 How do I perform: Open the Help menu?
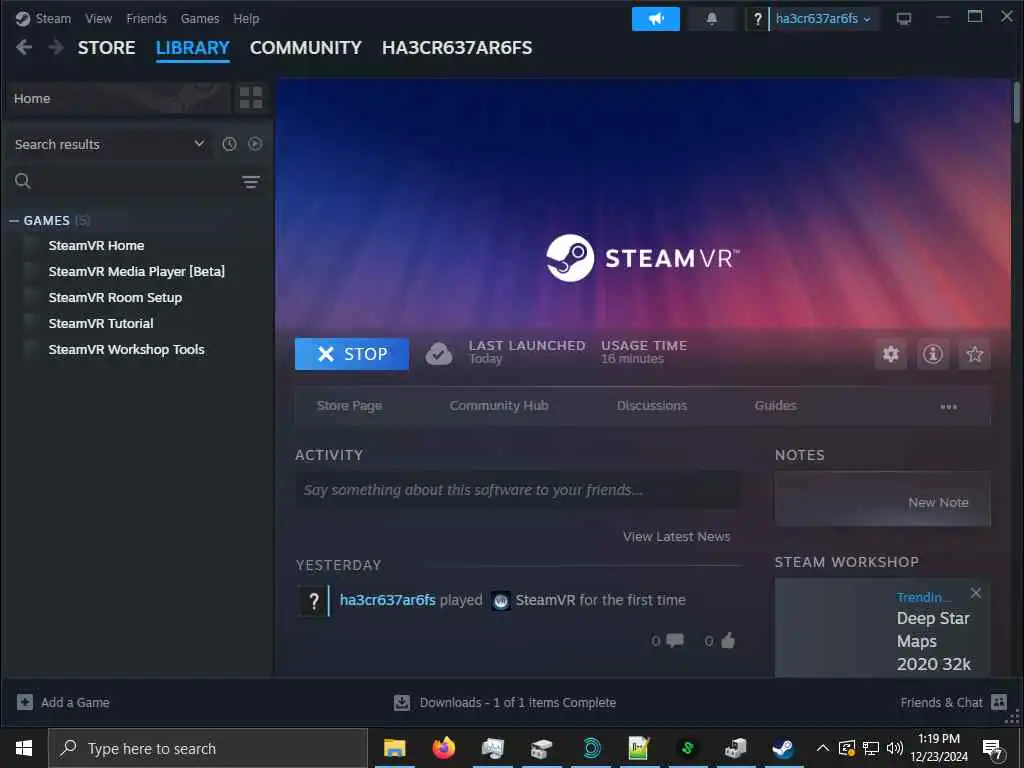(246, 18)
